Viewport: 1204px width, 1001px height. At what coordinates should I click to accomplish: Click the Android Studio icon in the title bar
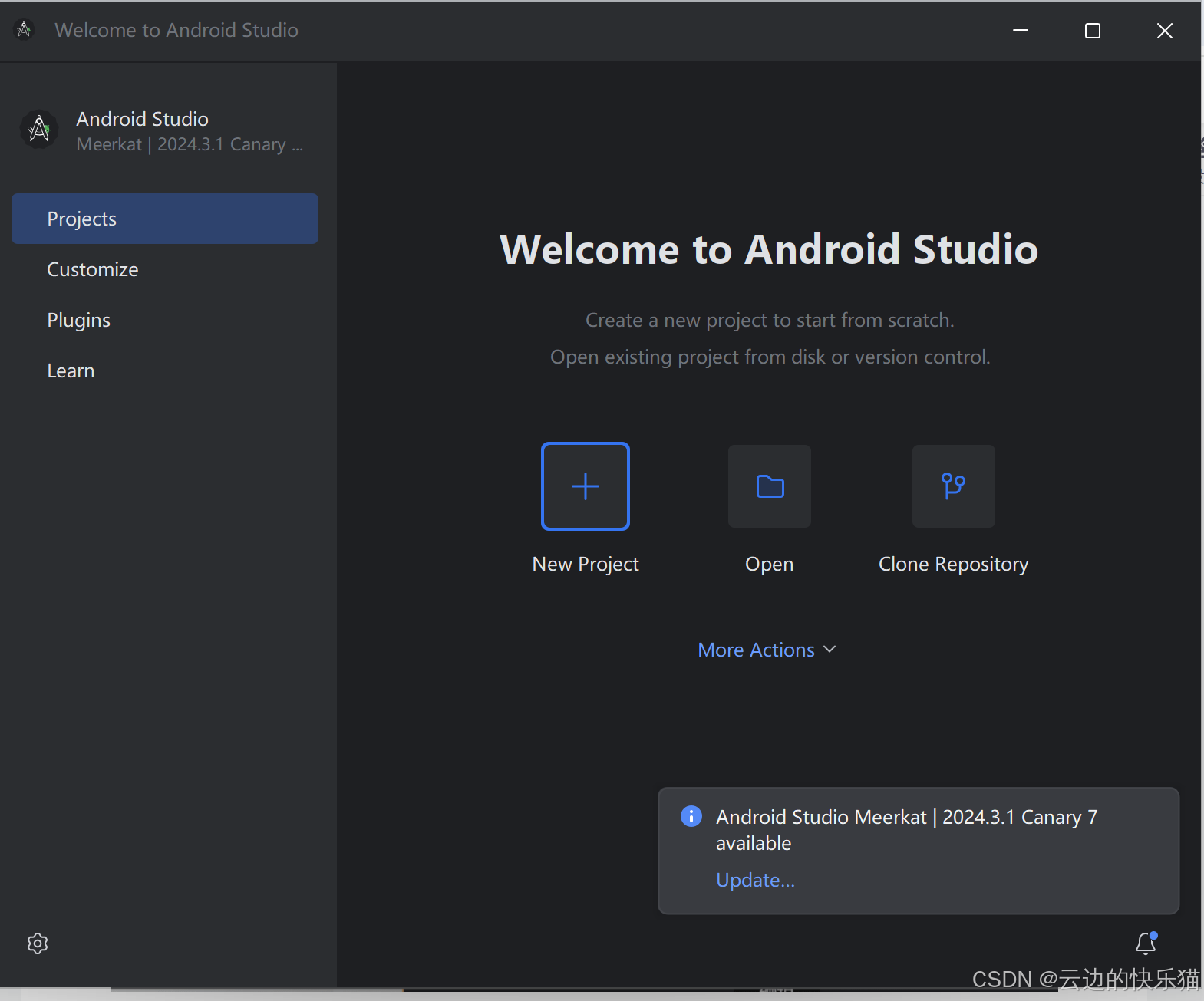coord(25,30)
